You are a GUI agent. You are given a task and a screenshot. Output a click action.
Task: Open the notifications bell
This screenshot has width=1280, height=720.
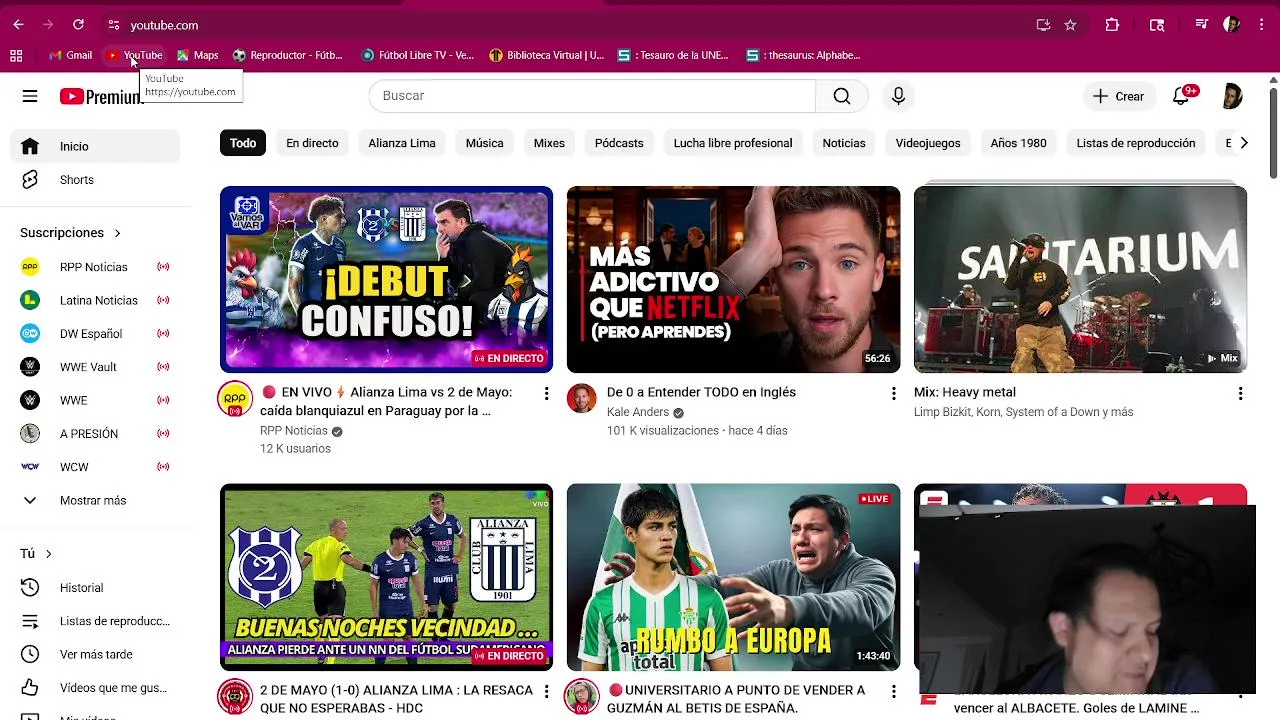tap(1181, 96)
